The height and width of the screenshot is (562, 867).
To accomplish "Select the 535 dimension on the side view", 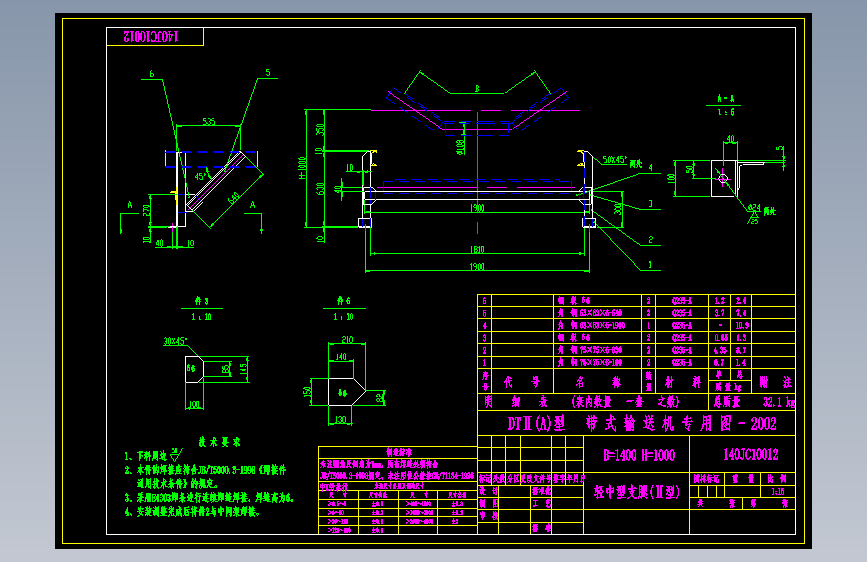I will tap(208, 121).
